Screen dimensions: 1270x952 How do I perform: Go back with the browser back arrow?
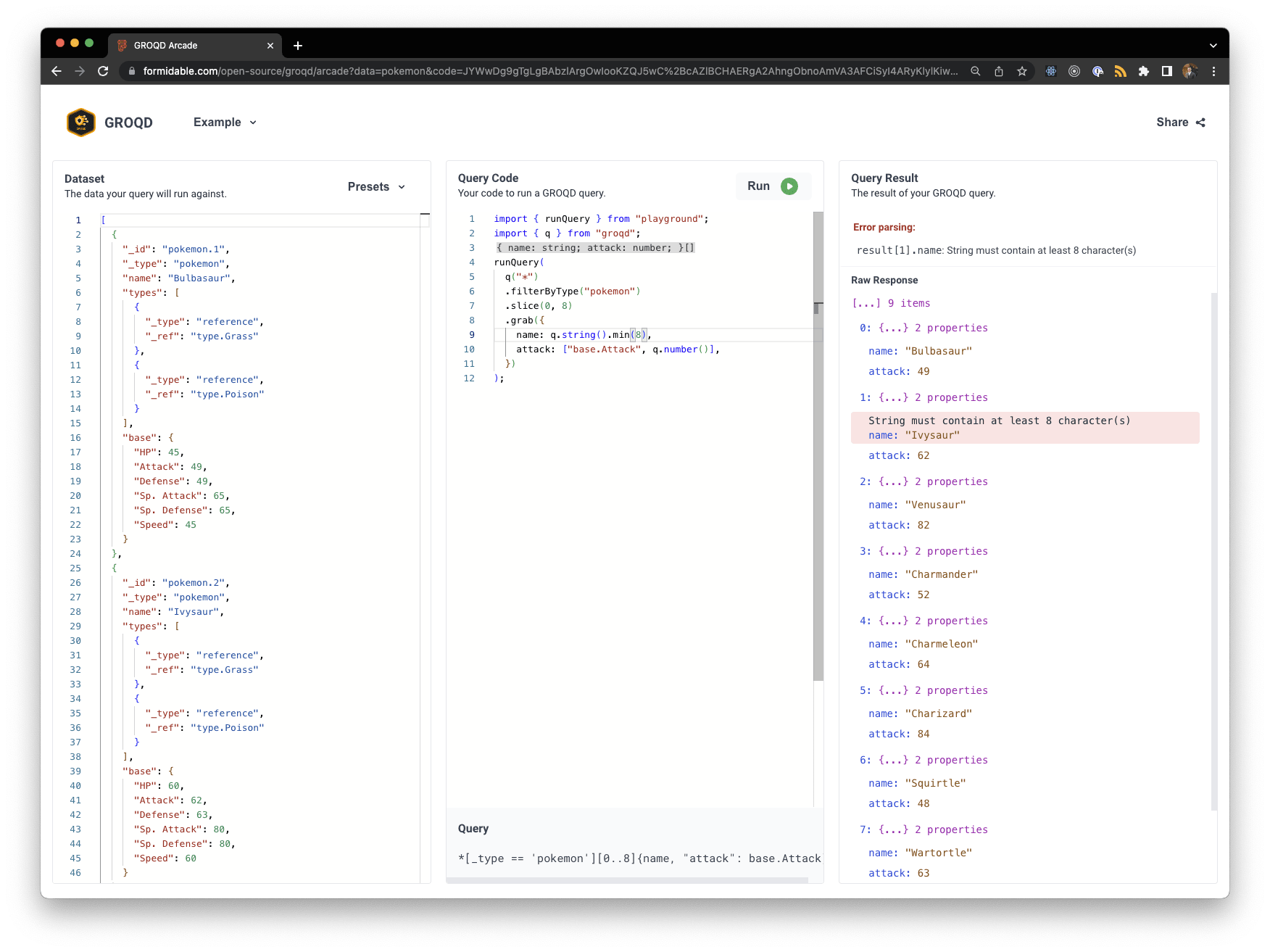57,71
